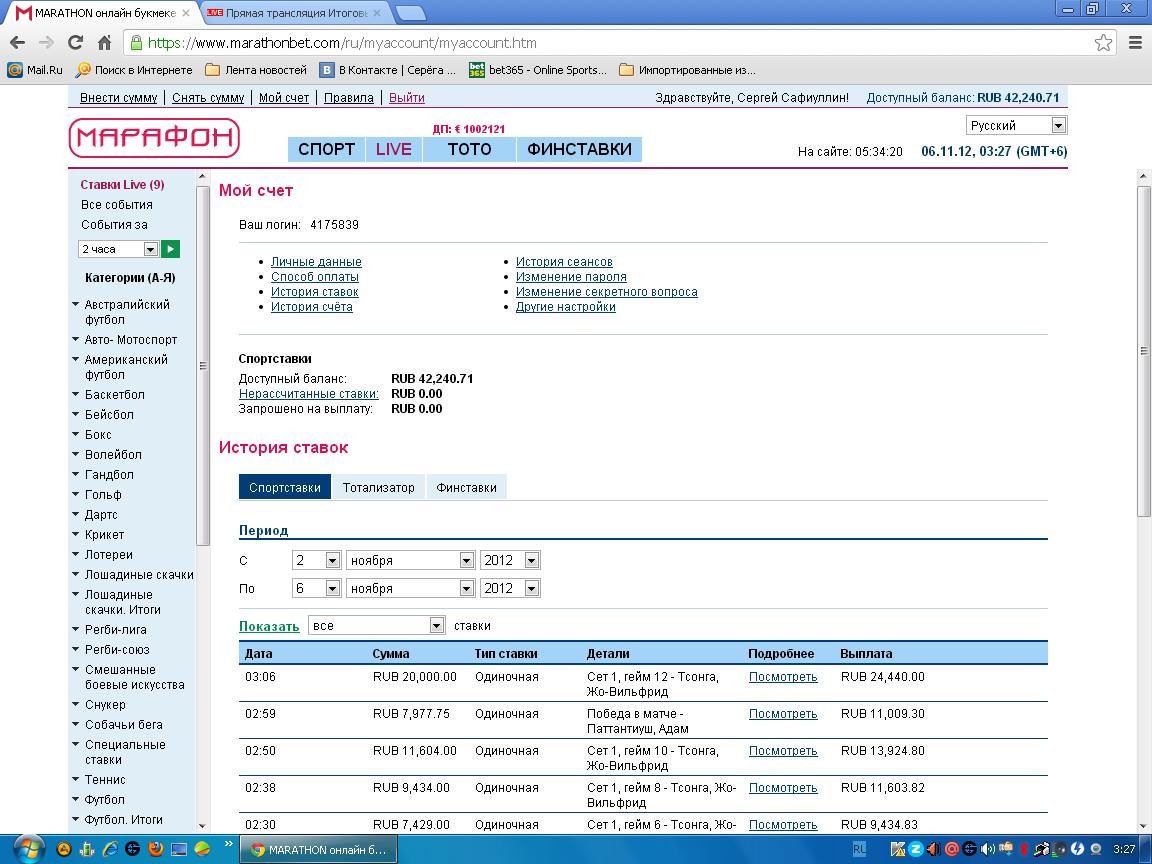Click the browser home icon
The image size is (1152, 864).
point(104,43)
